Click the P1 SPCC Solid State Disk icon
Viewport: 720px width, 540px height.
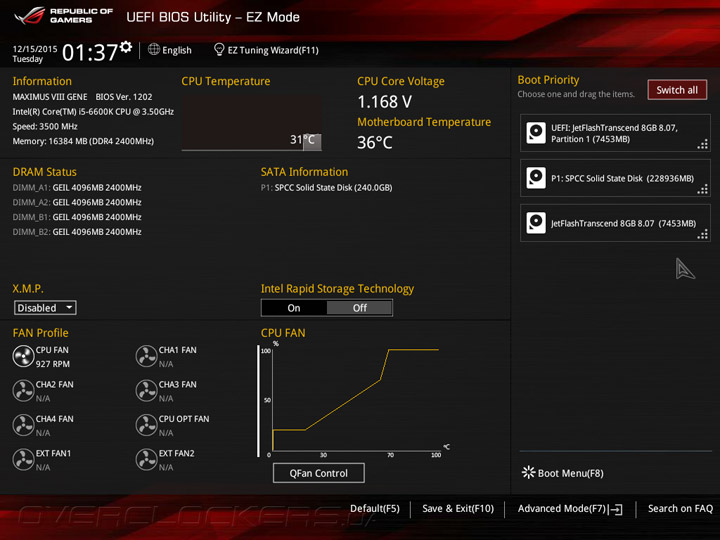pos(536,178)
